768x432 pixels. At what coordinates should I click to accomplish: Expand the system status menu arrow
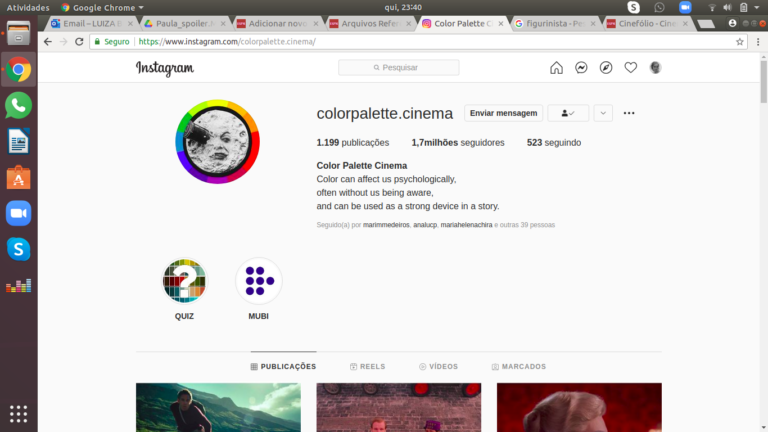(x=757, y=7)
